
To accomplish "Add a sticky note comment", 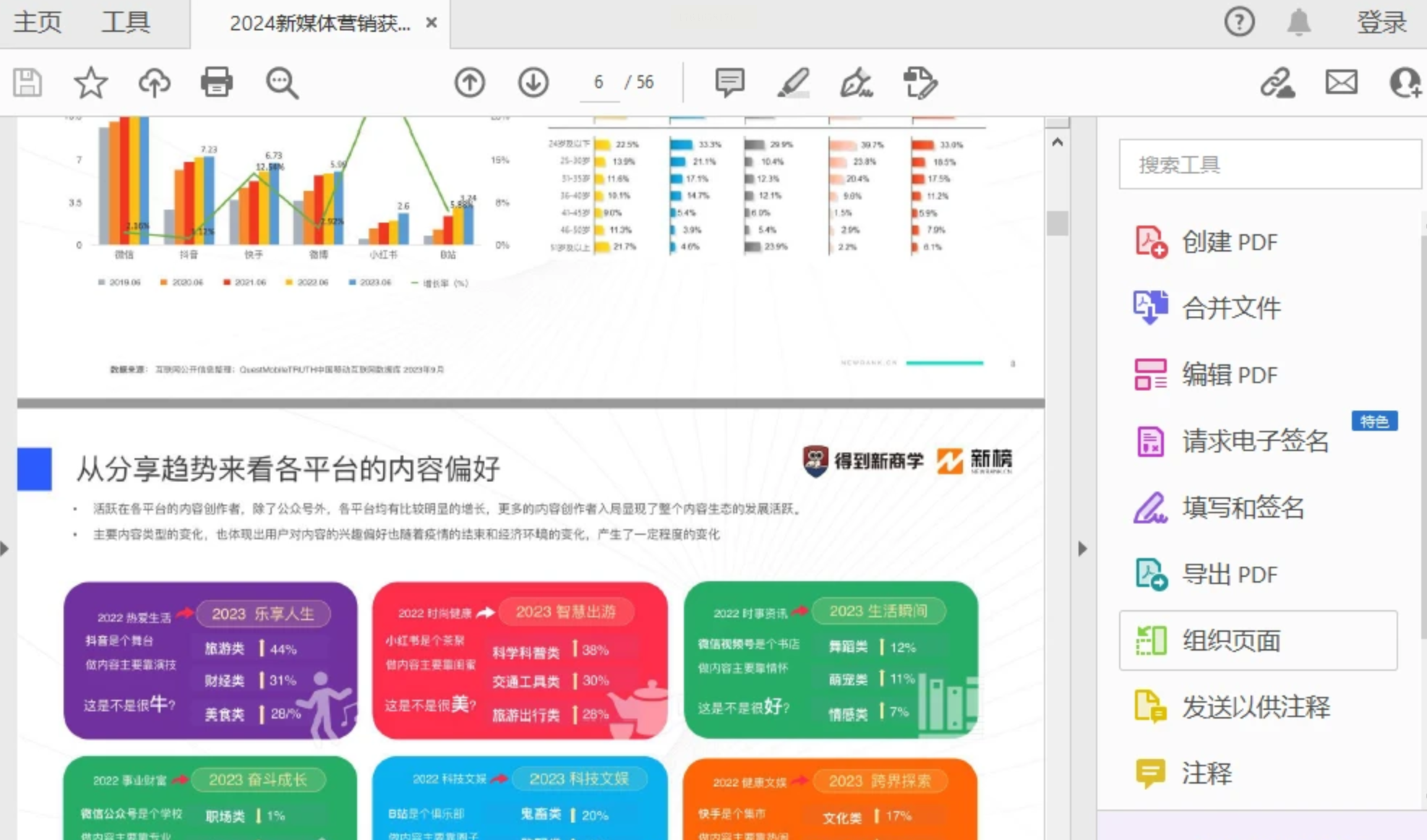I will tap(729, 82).
